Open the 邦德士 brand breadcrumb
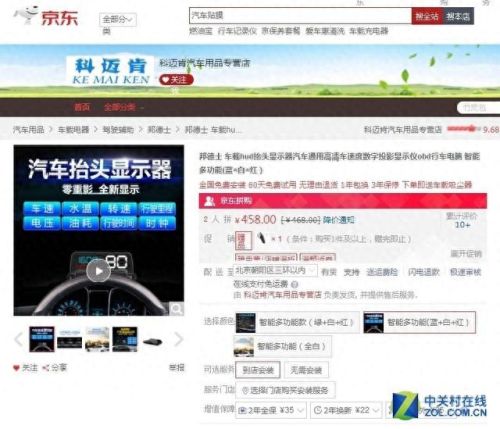 (159, 129)
